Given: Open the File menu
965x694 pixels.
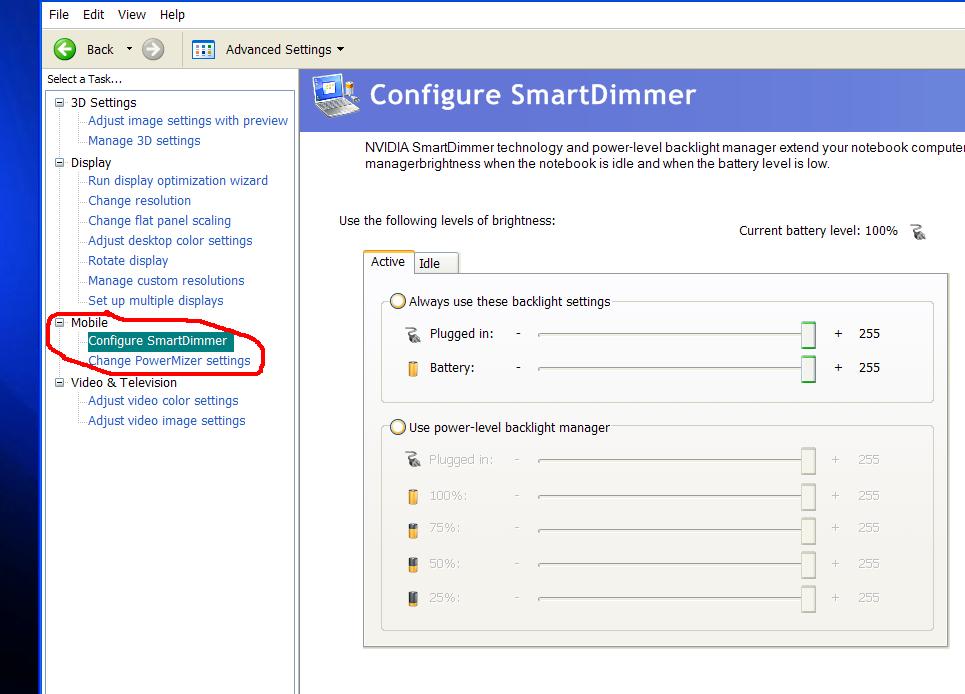Looking at the screenshot, I should coord(59,14).
